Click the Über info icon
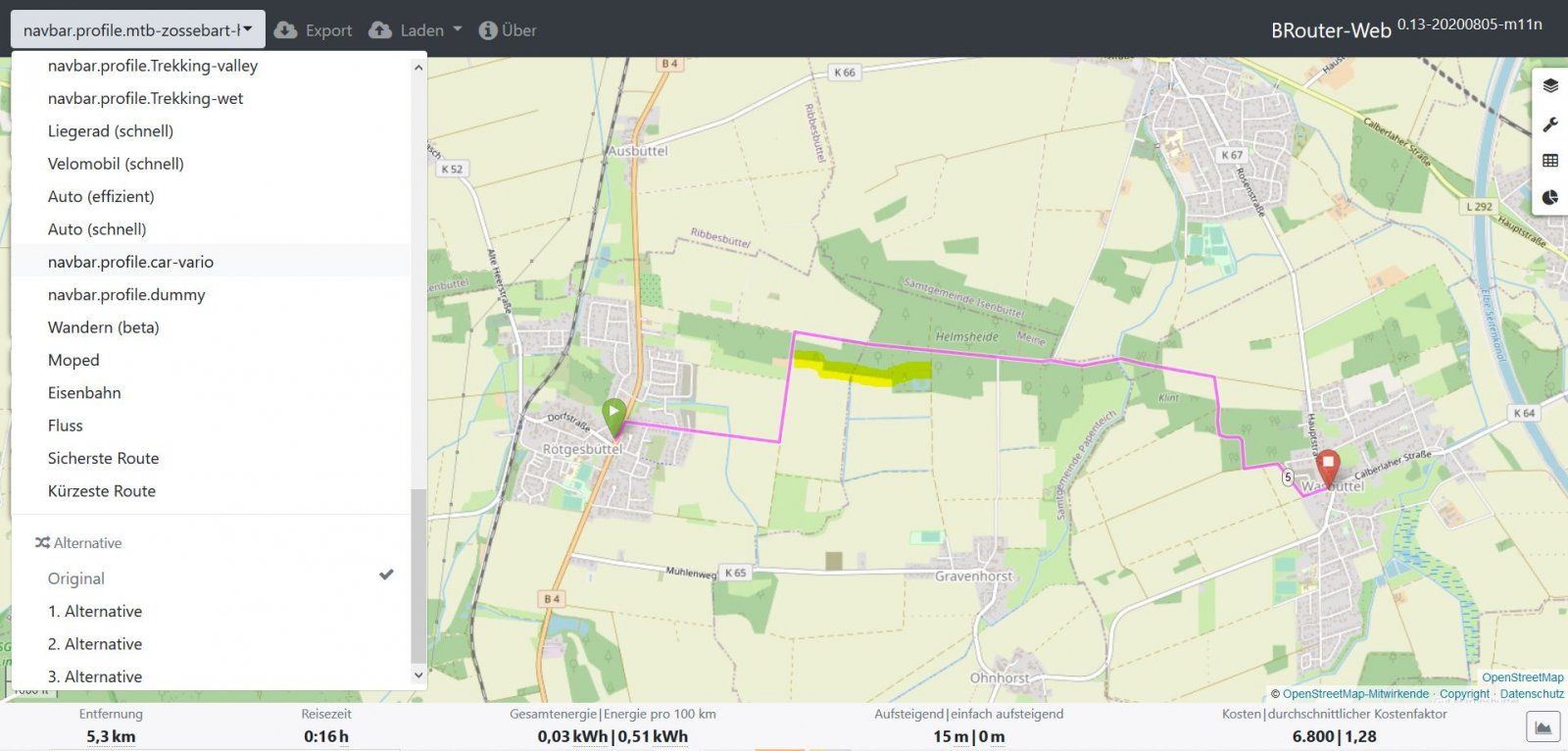Viewport: 1568px width, 751px height. [x=488, y=30]
